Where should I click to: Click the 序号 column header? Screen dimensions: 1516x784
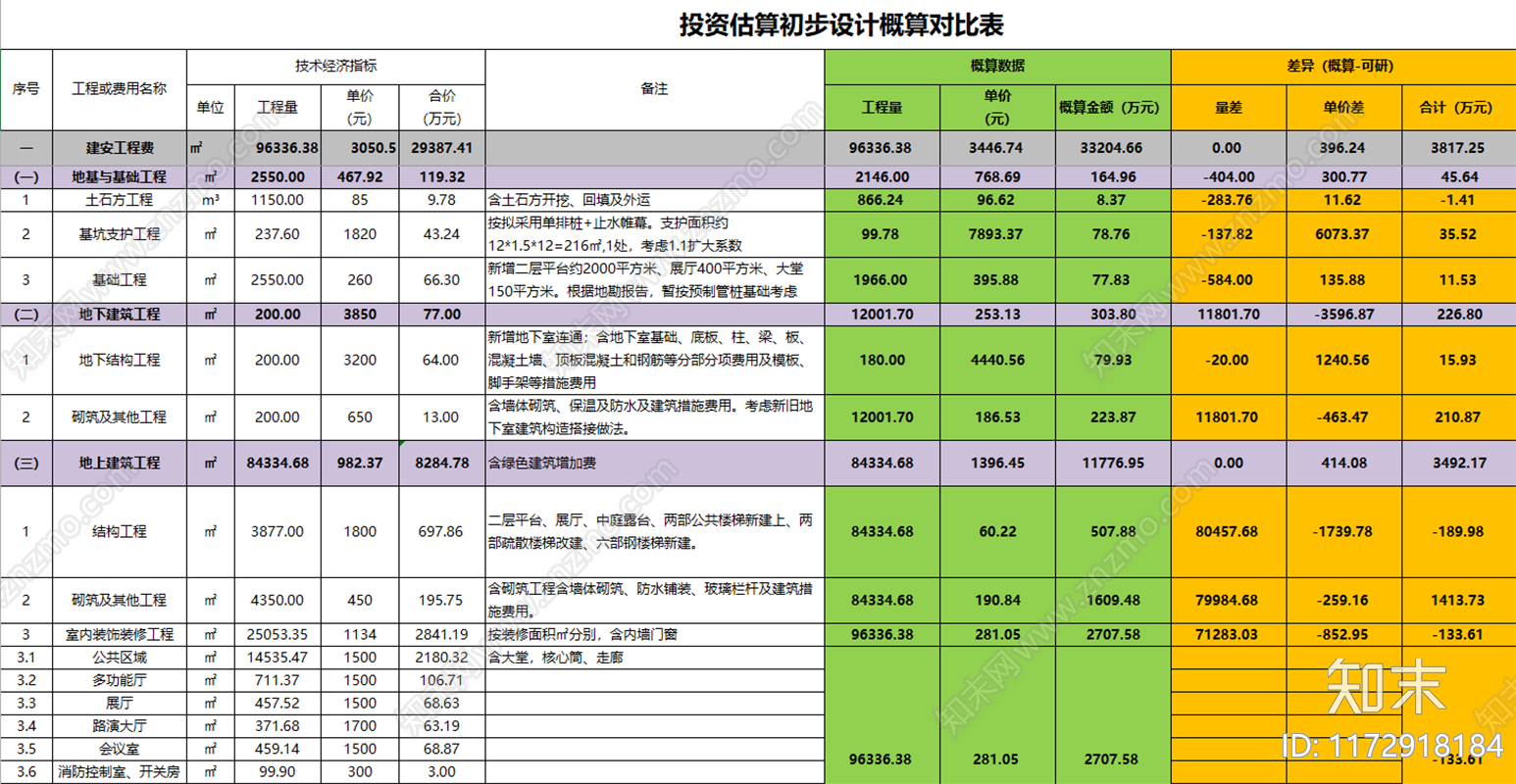26,89
